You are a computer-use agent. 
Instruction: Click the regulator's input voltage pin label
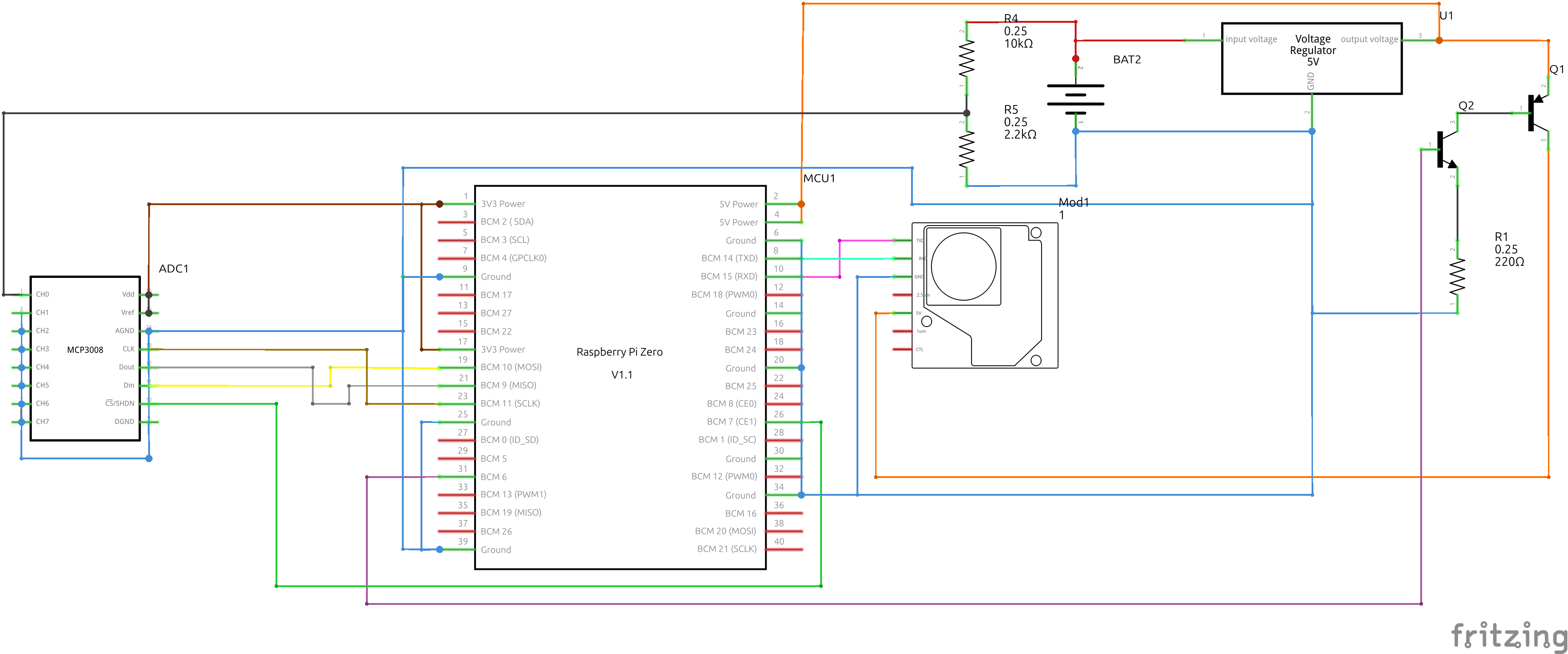pyautogui.click(x=1251, y=40)
